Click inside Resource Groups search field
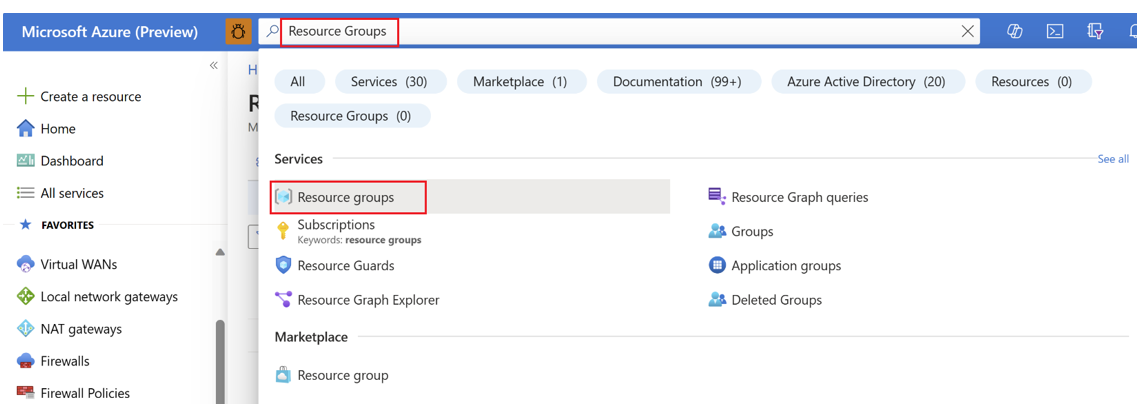Screen dimensions: 1137x413 tap(620, 32)
